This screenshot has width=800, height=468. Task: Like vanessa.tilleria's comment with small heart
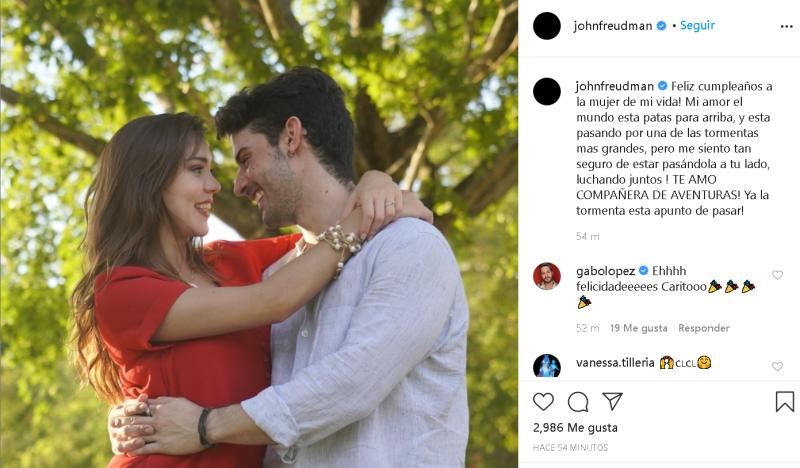click(x=777, y=366)
